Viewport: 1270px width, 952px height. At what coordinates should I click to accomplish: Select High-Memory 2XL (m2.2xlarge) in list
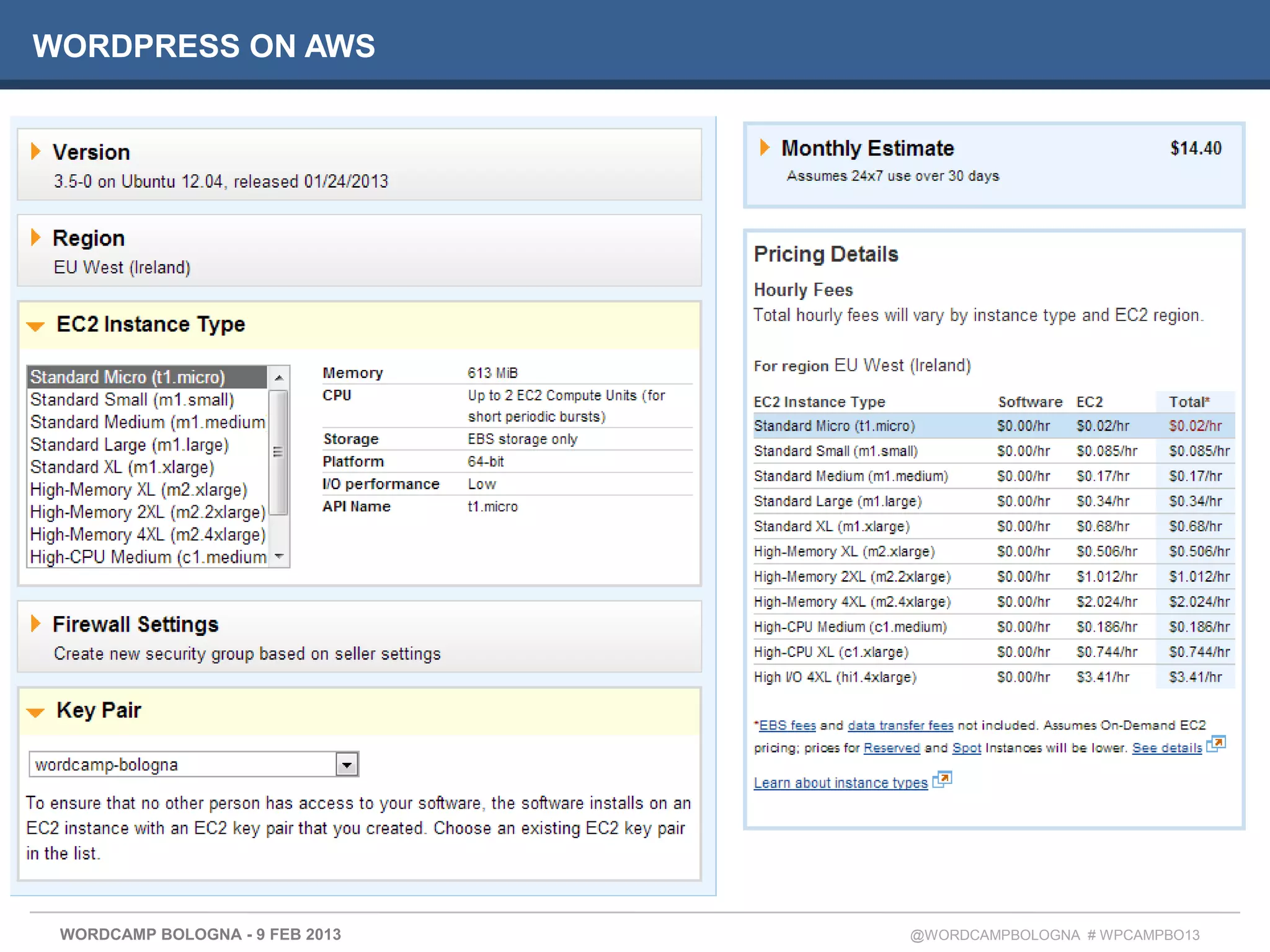click(x=148, y=512)
